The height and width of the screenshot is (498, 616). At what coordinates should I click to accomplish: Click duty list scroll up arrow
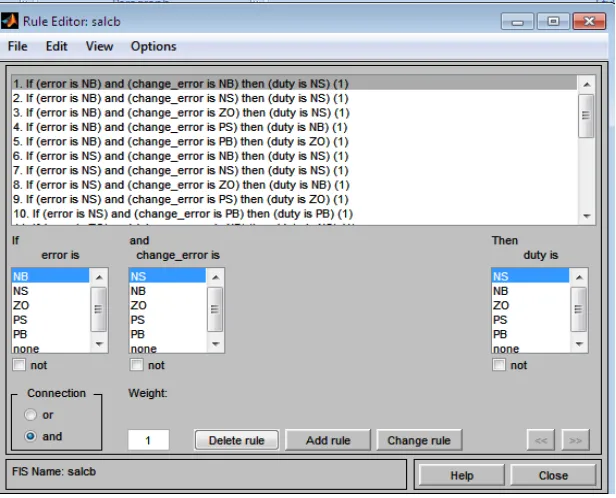(x=579, y=277)
